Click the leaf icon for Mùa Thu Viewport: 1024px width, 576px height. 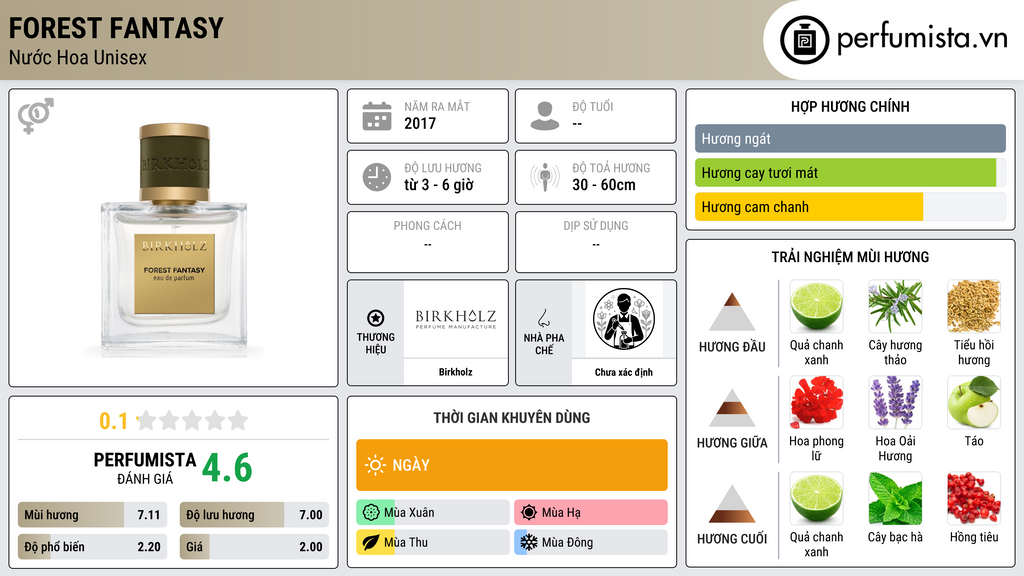coord(370,542)
